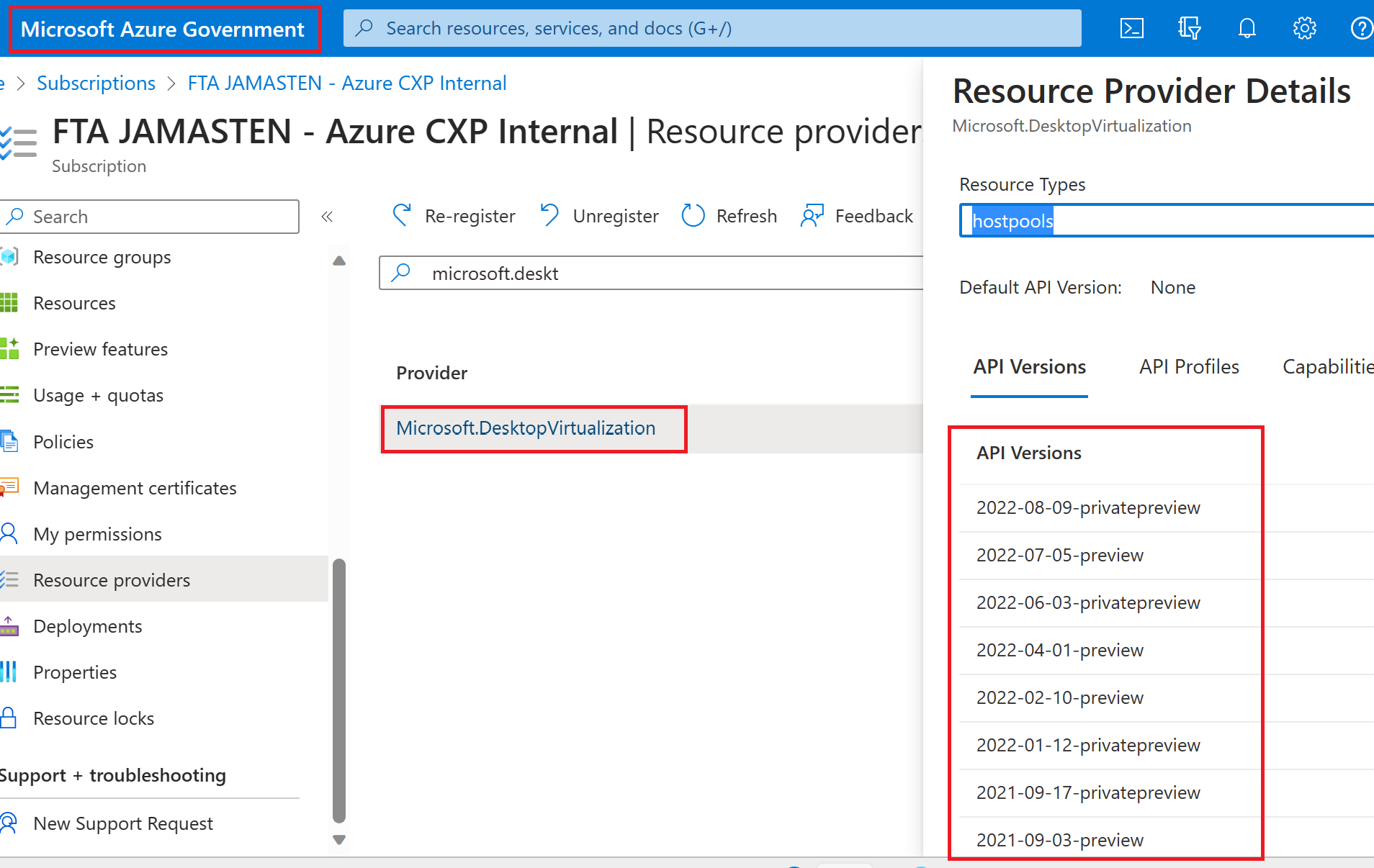The image size is (1374, 868).
Task: Open the directory and subscription filter
Action: coord(1189,28)
